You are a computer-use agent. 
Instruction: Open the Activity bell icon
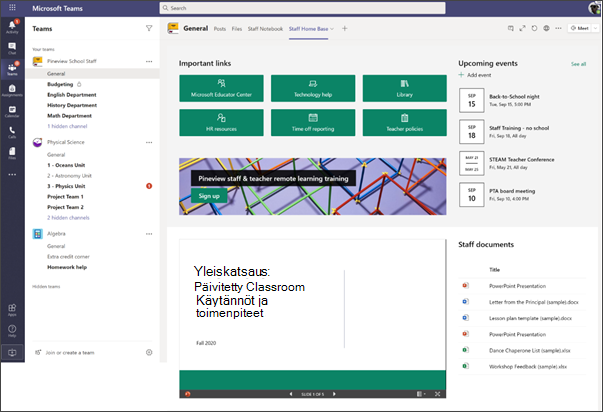point(12,27)
